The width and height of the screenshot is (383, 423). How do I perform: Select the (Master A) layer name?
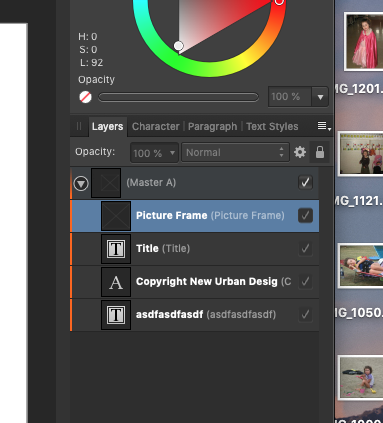(x=151, y=182)
